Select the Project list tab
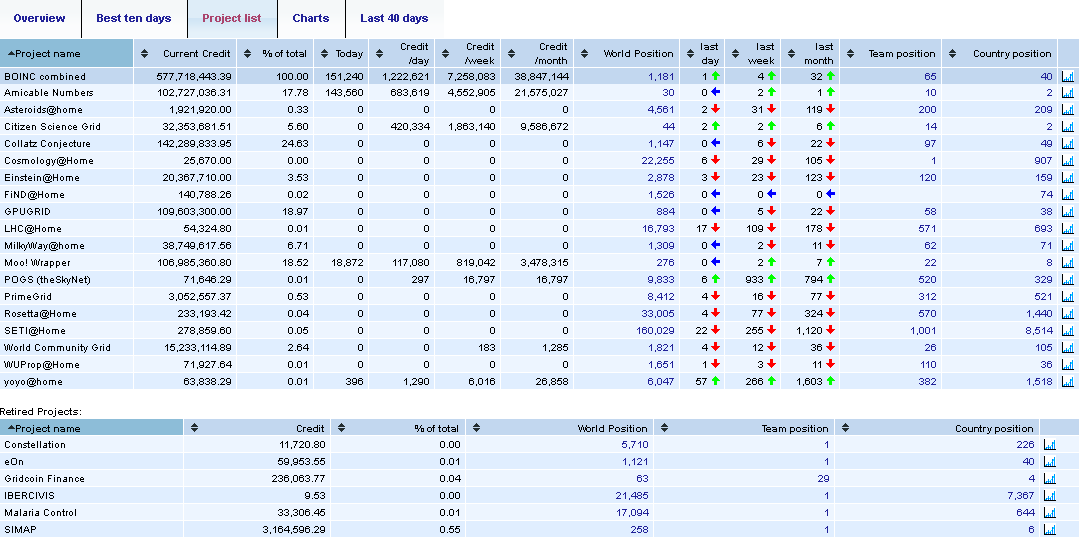Viewport: 1079px width, 538px height. click(x=232, y=19)
